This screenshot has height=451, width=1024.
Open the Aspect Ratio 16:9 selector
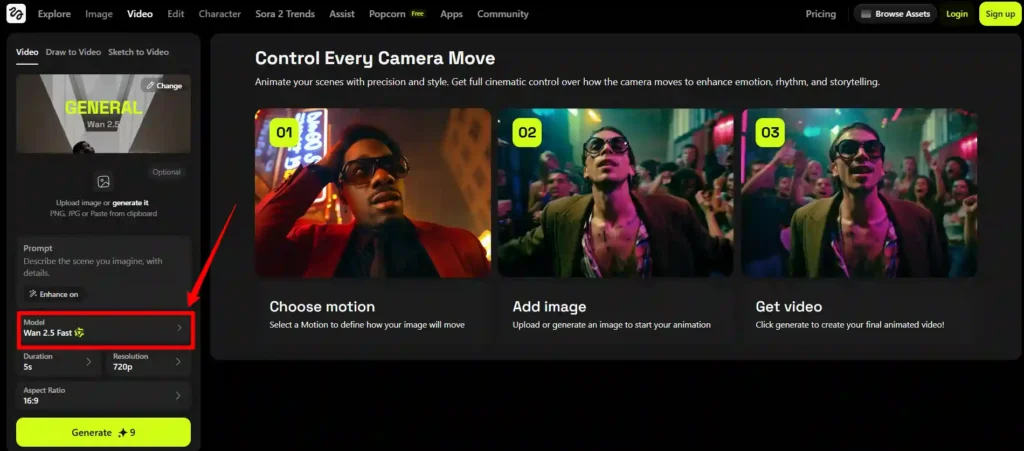point(103,395)
